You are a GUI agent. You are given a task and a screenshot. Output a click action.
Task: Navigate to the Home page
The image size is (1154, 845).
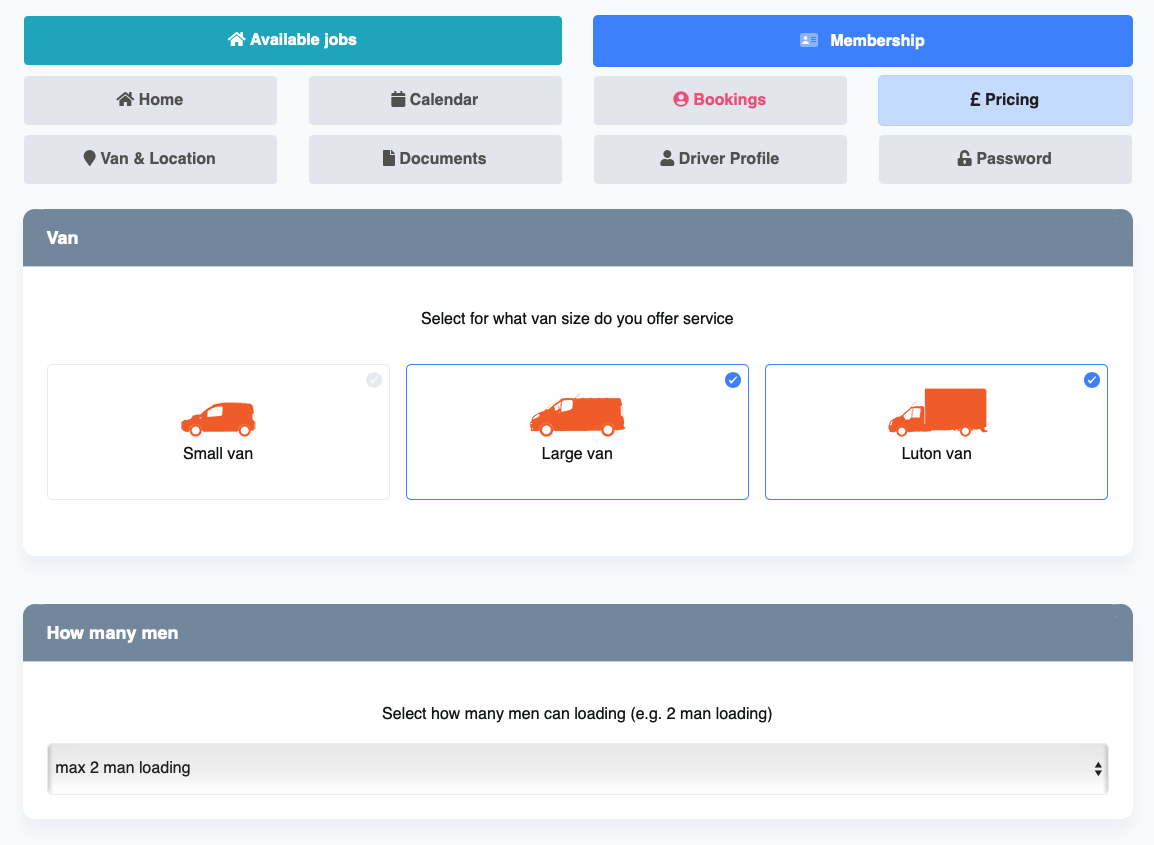[150, 100]
